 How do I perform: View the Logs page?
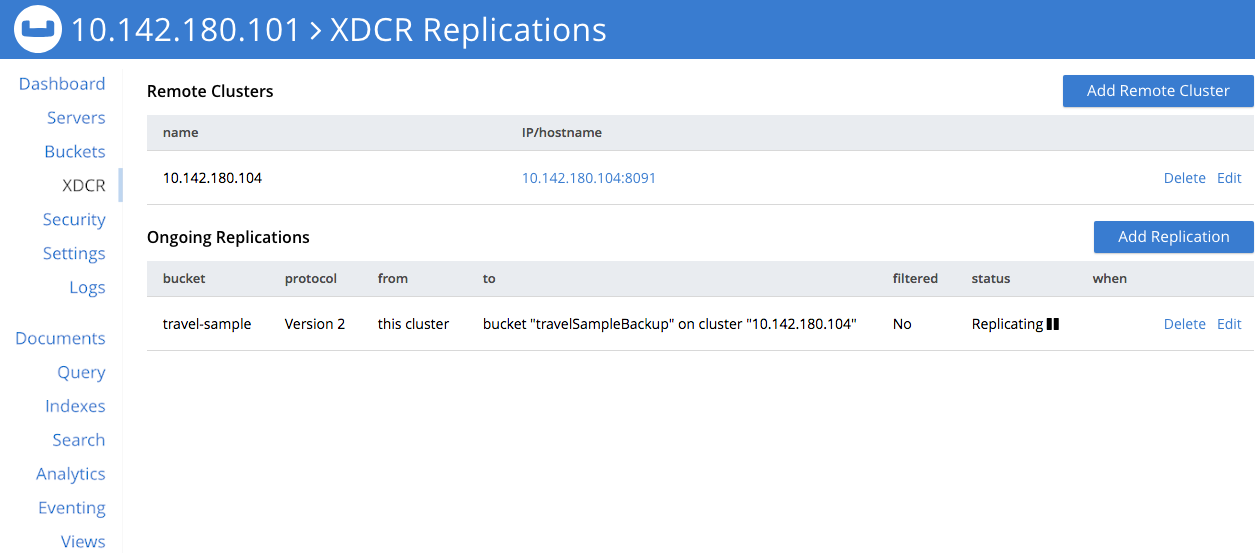[87, 288]
